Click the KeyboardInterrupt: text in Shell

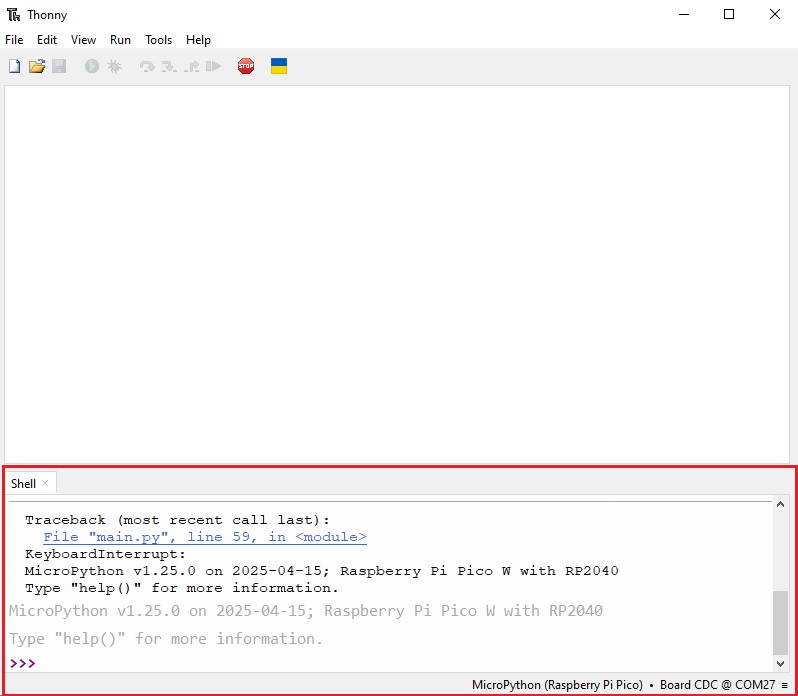(x=105, y=554)
